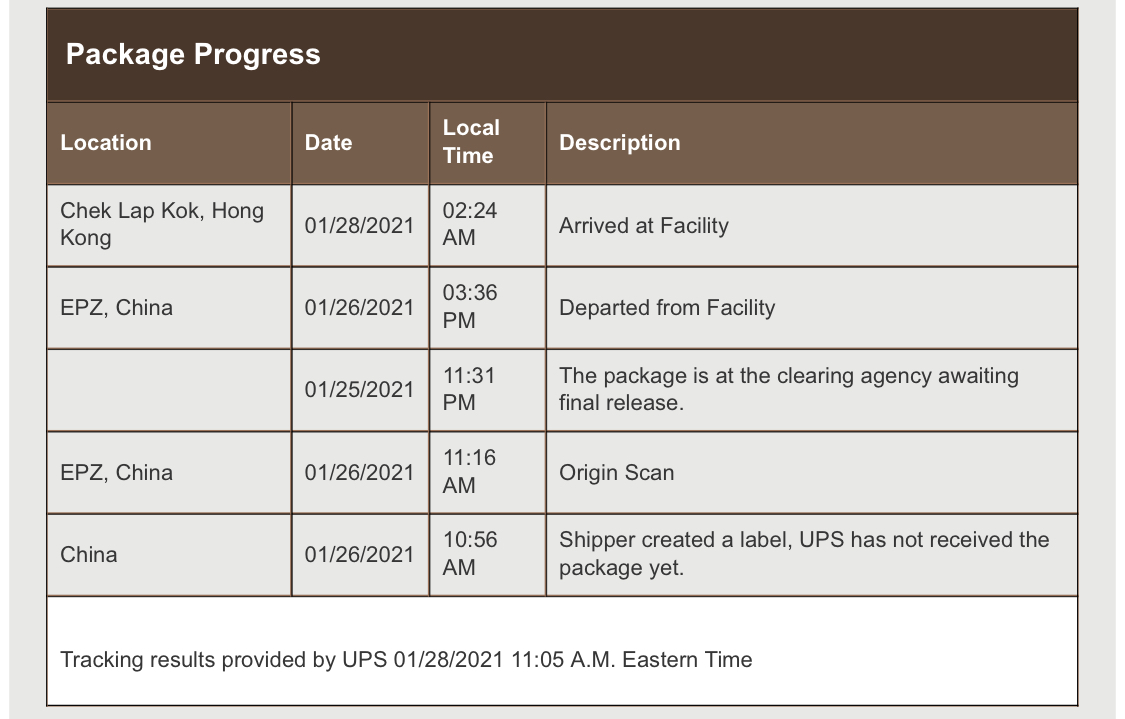Click the Departed from Facility description

point(667,307)
